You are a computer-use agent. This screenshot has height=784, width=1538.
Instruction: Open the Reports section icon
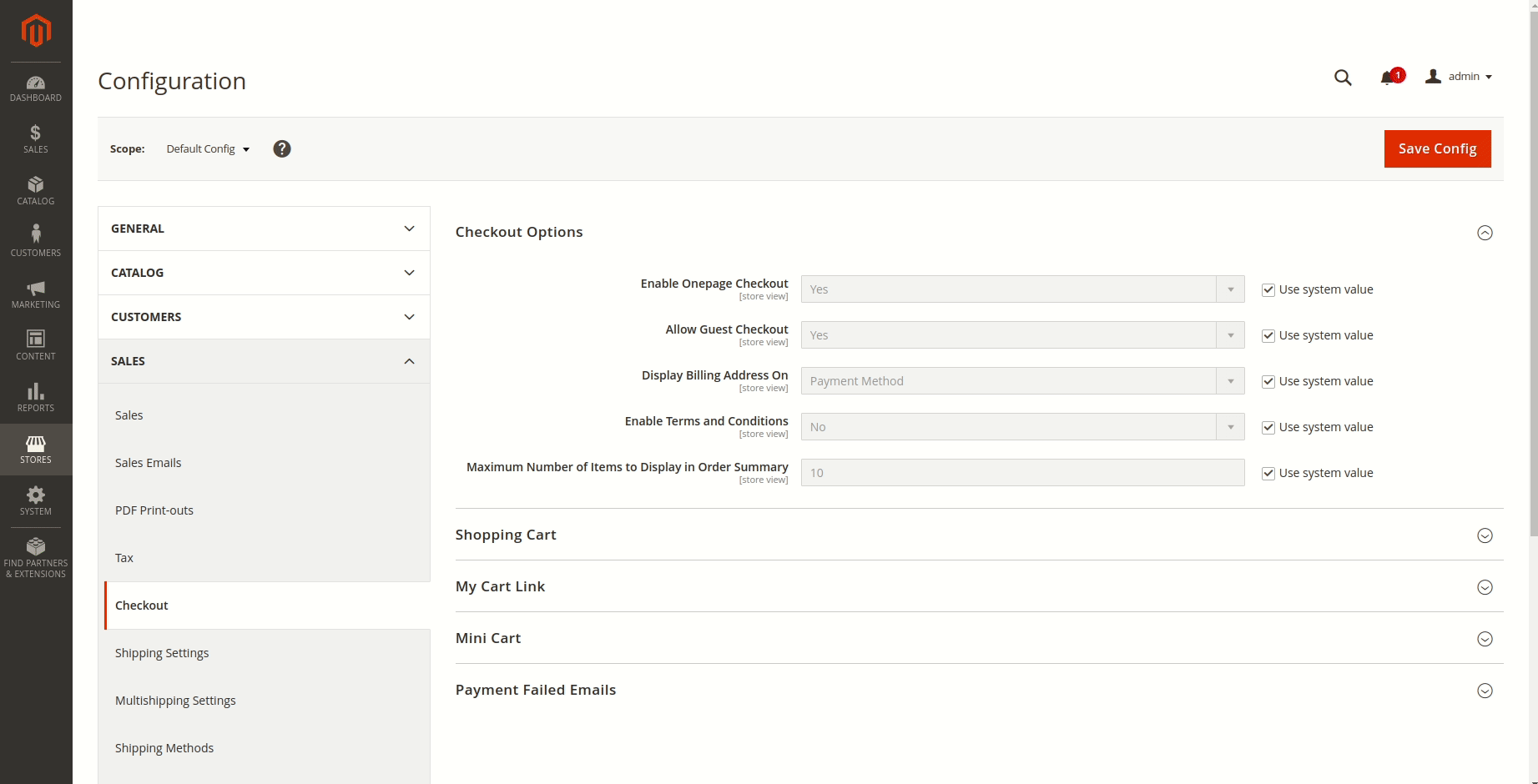click(x=35, y=395)
